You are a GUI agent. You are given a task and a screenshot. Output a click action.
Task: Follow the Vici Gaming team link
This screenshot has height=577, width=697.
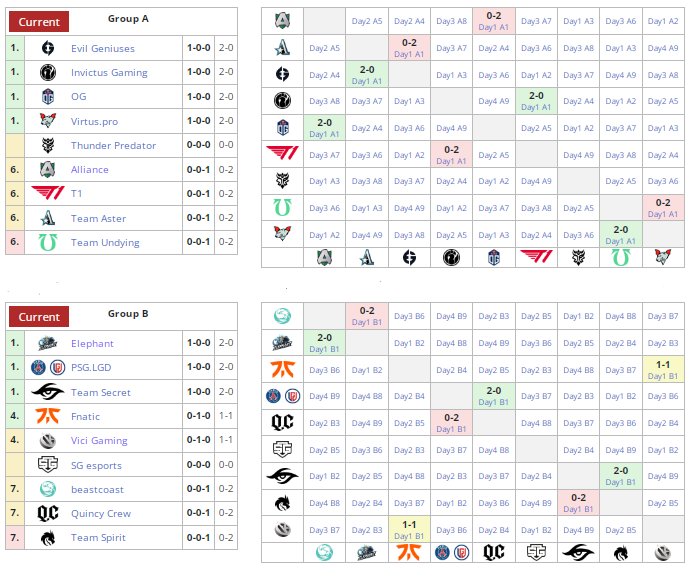tap(99, 440)
